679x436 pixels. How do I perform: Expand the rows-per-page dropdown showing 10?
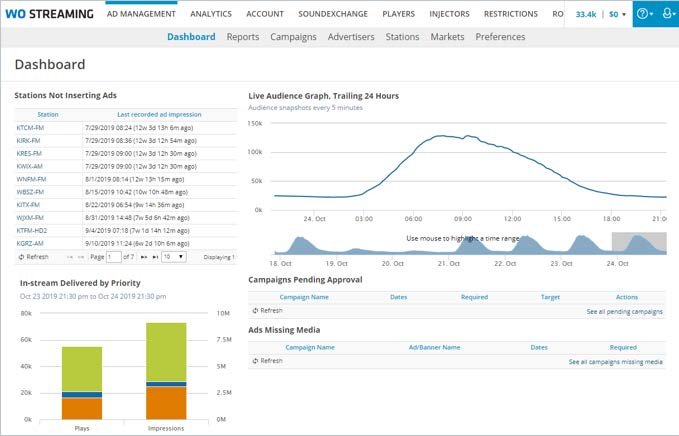click(x=173, y=257)
